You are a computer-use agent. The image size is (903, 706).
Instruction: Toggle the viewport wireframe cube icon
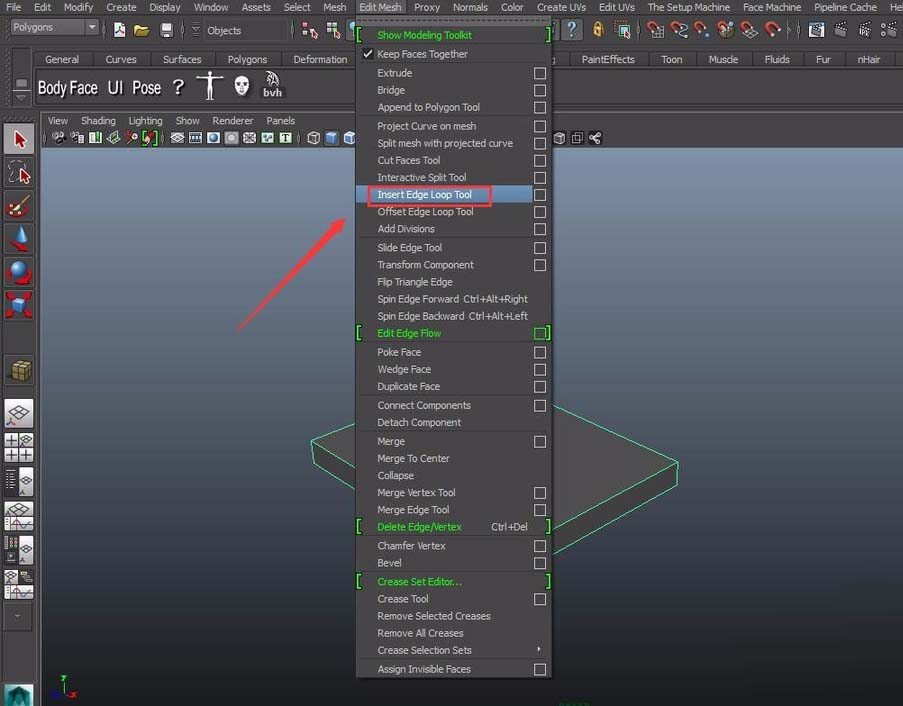[313, 138]
